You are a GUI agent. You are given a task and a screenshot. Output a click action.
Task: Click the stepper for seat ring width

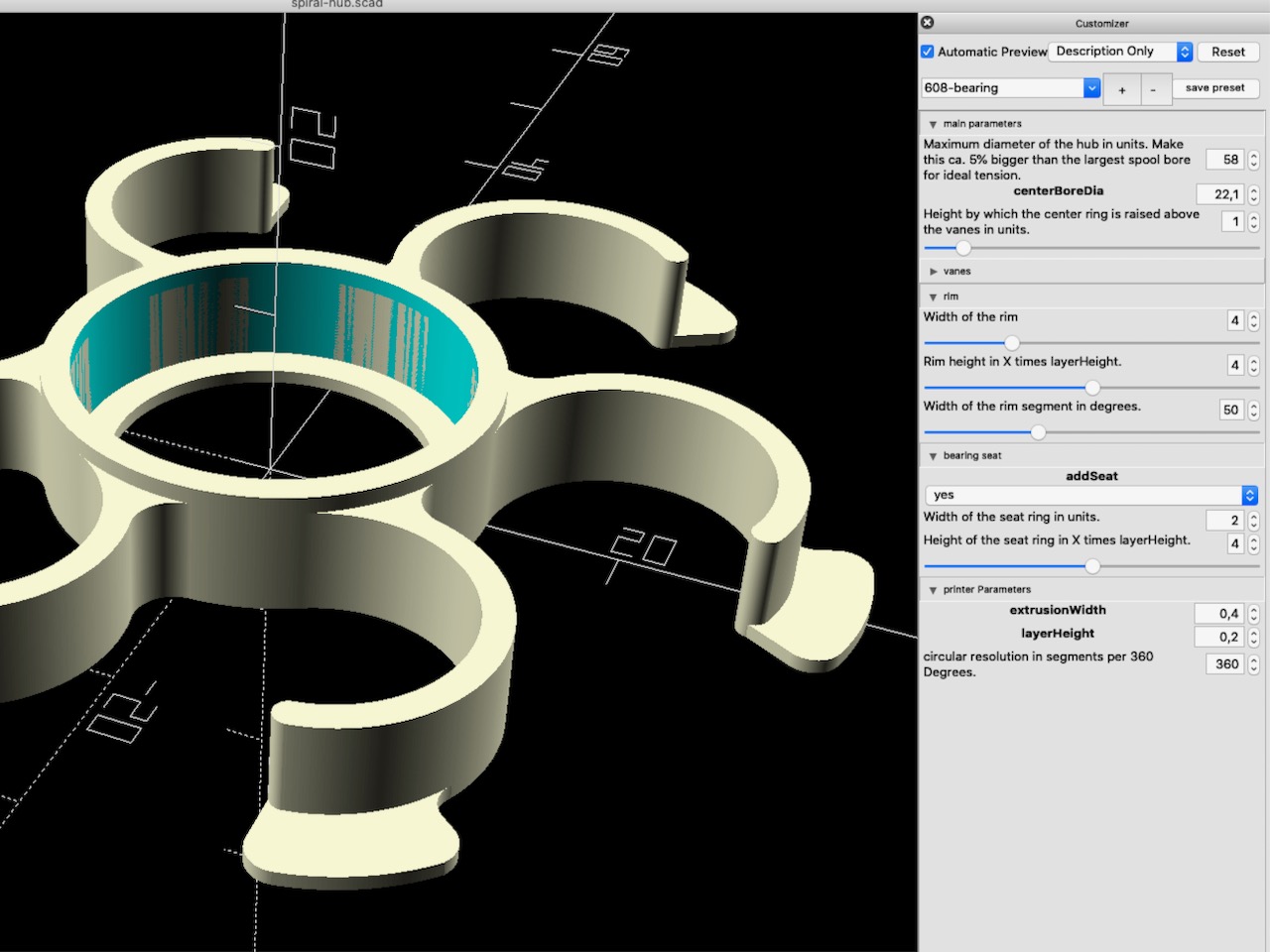[1253, 521]
